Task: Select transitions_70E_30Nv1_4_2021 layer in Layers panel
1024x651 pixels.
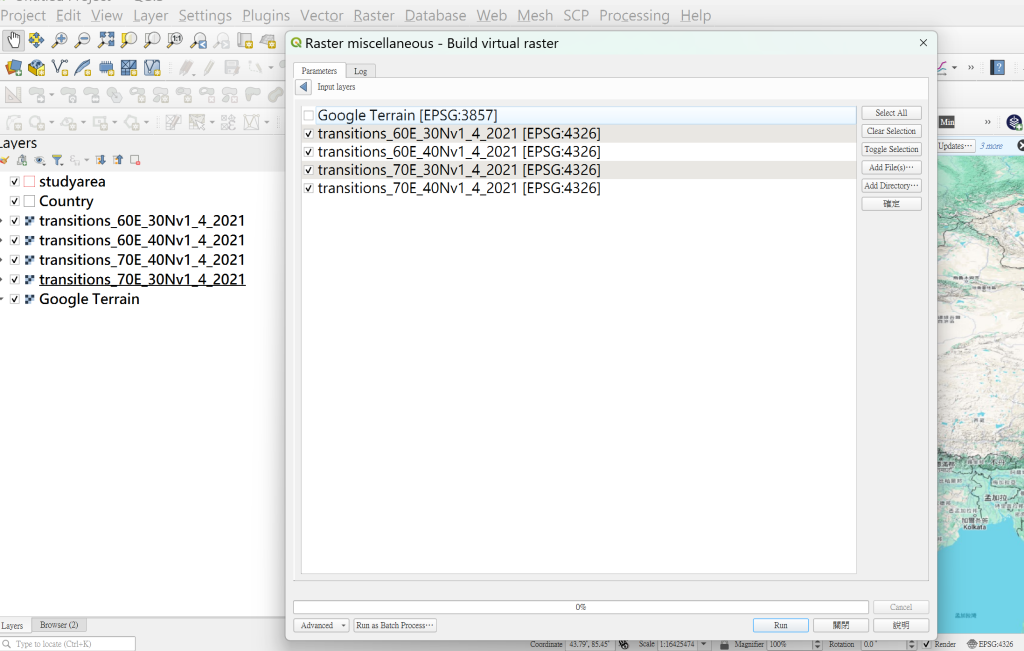Action: pos(142,279)
